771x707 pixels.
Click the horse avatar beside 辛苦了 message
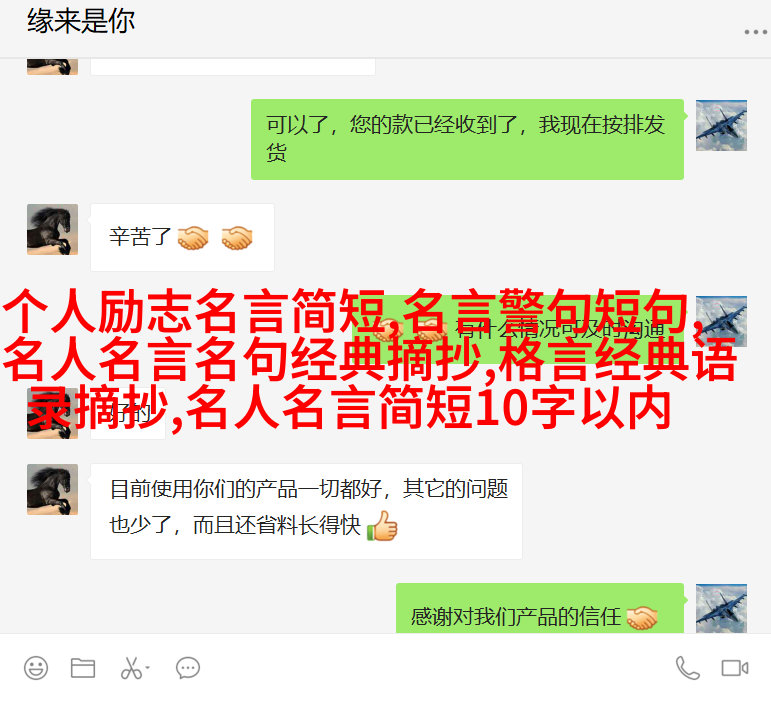[53, 229]
